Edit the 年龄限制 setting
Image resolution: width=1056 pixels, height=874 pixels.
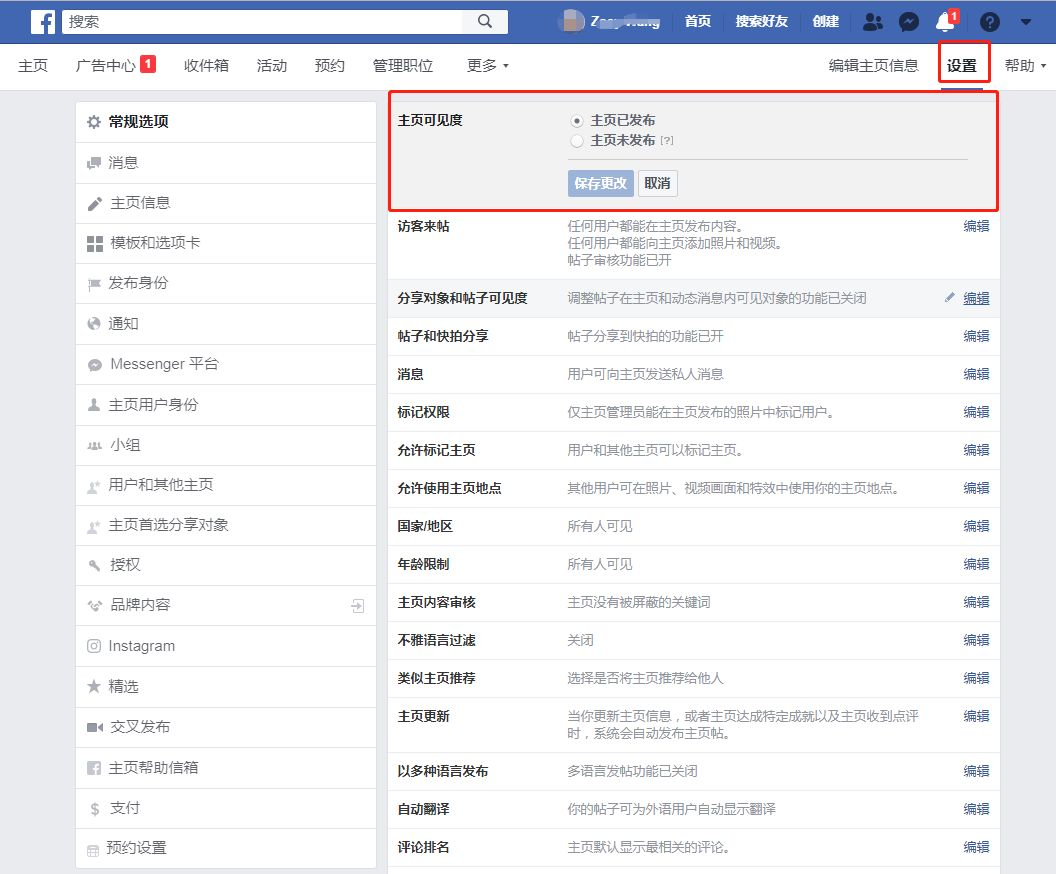[976, 564]
